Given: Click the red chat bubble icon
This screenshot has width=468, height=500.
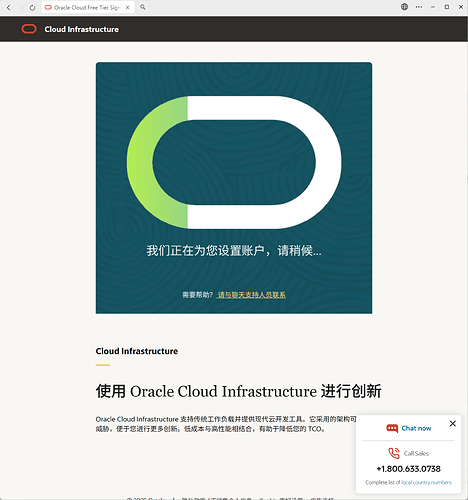Looking at the screenshot, I should (x=392, y=428).
